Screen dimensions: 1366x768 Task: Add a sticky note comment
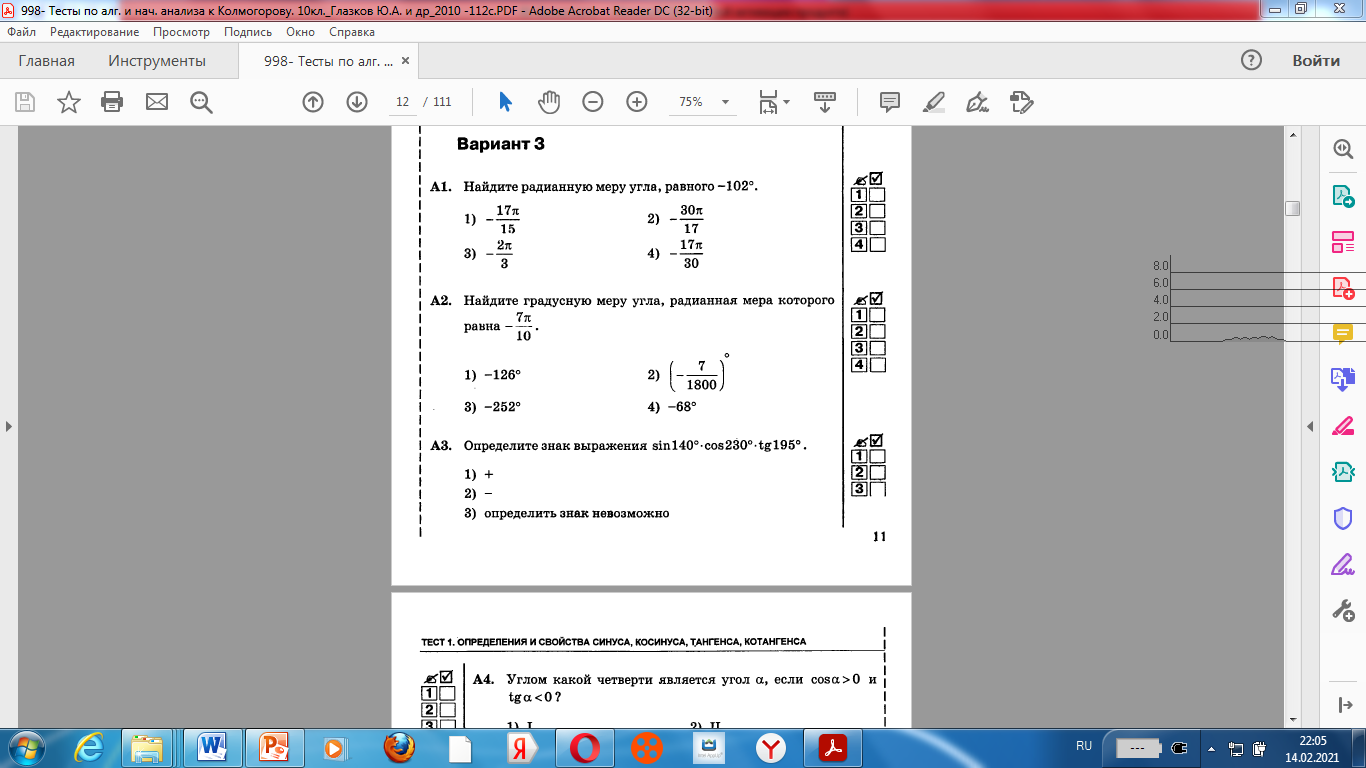889,102
